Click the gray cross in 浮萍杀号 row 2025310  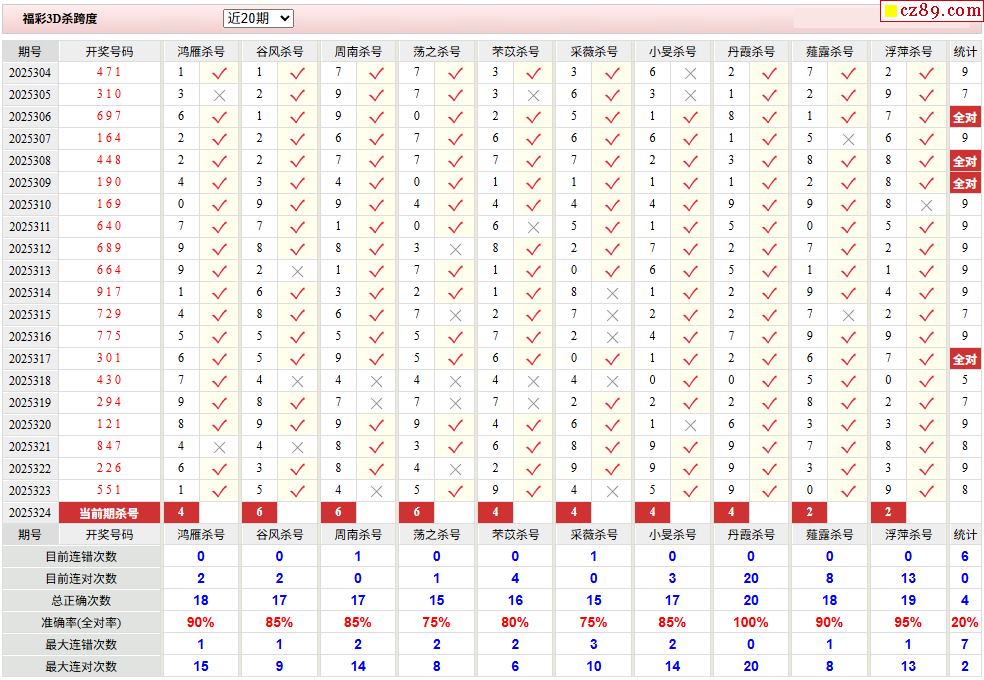[x=926, y=205]
